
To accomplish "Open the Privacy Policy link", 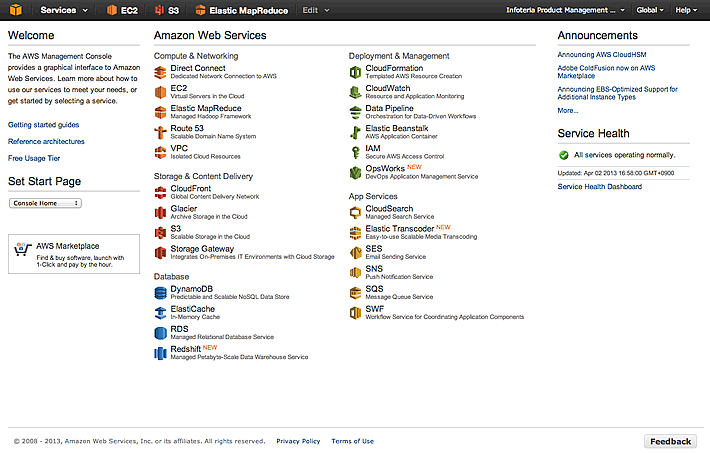I will [x=298, y=441].
